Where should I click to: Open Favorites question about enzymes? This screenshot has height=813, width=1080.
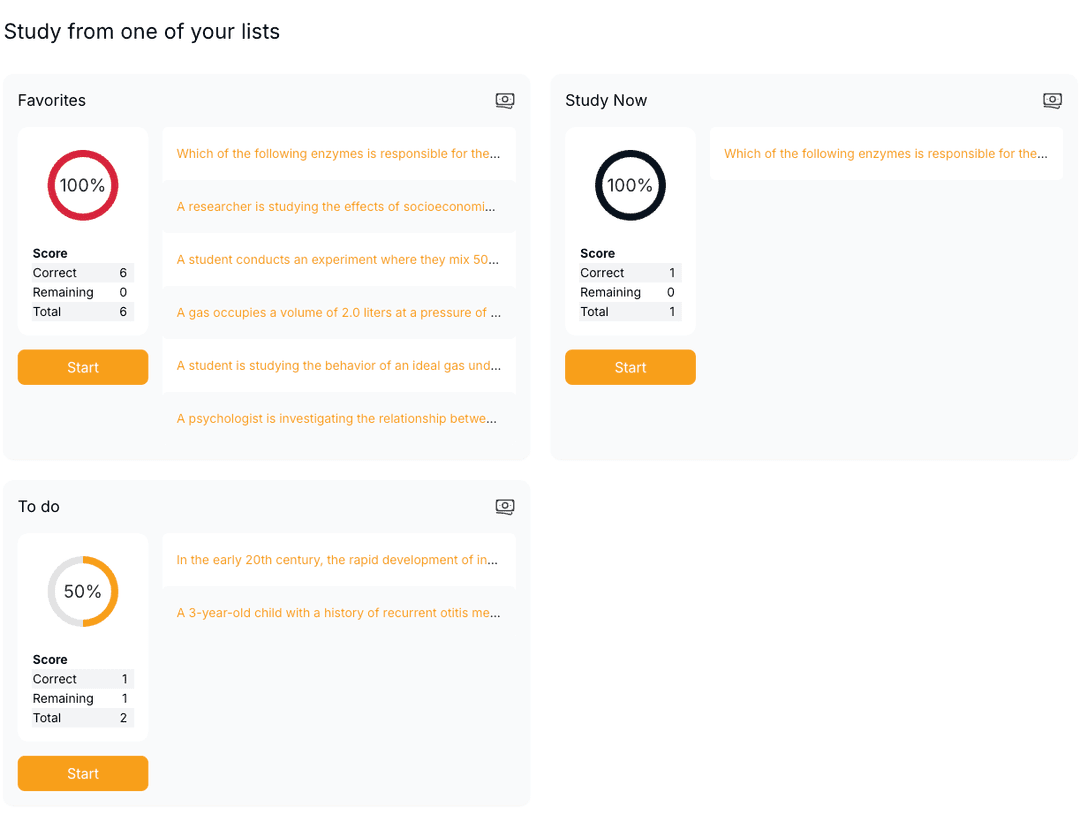338,154
